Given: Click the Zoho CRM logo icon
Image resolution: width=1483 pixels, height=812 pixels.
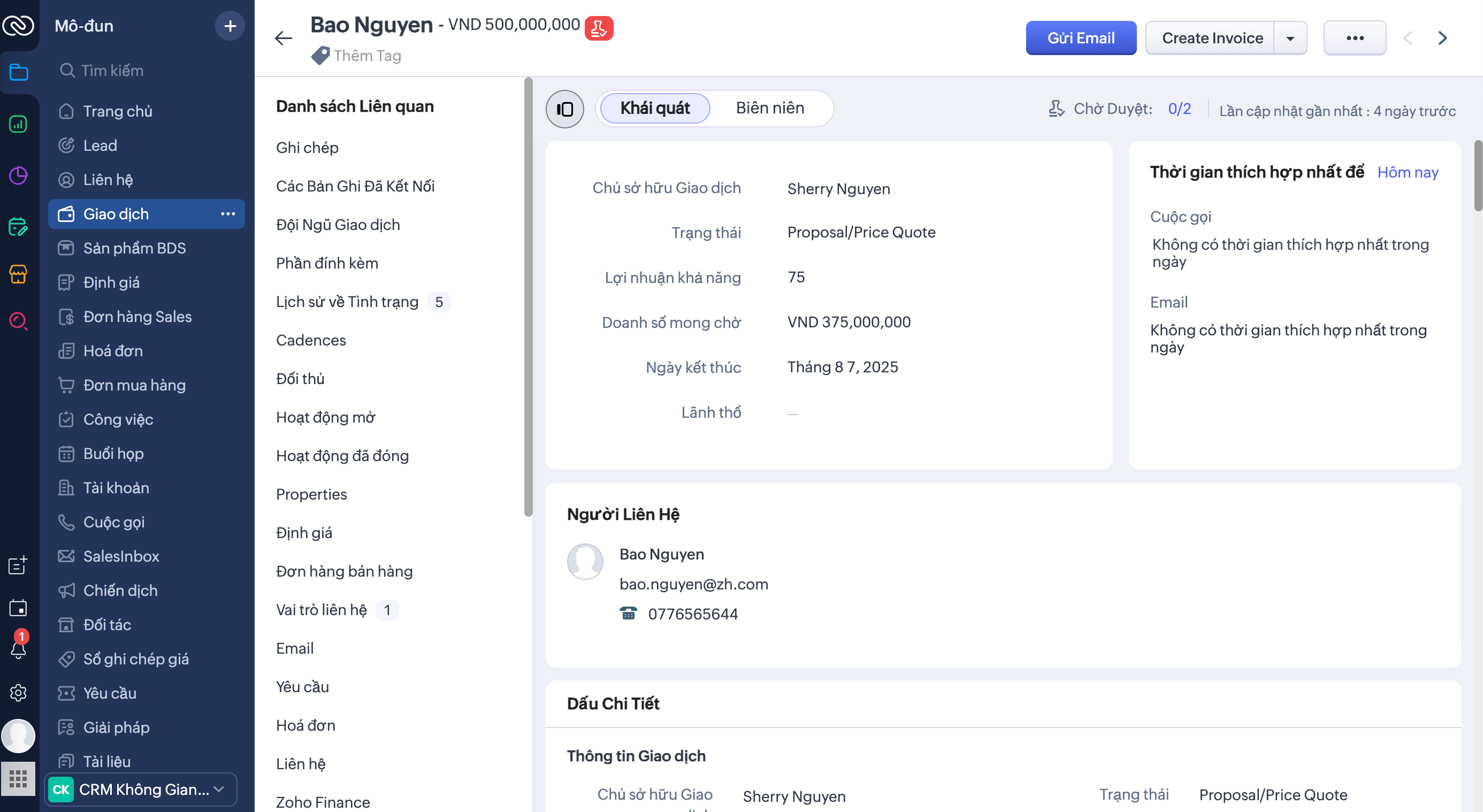Looking at the screenshot, I should [18, 26].
